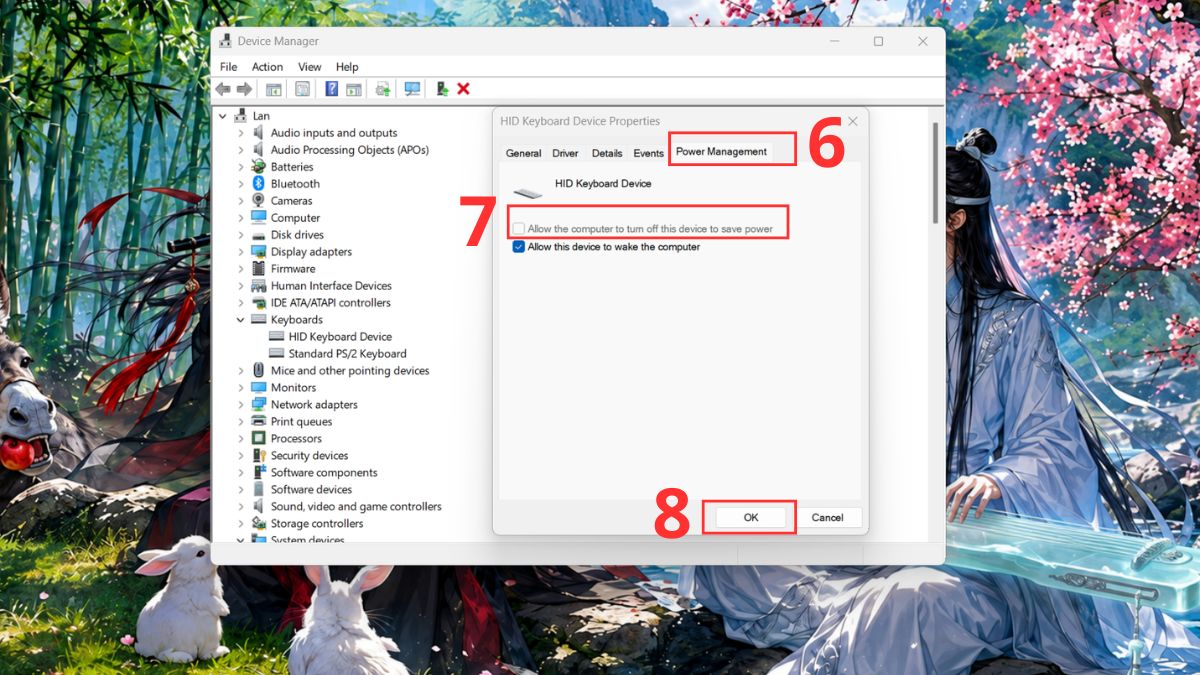Collapse the Lan root computer node
This screenshot has width=1200, height=675.
223,116
